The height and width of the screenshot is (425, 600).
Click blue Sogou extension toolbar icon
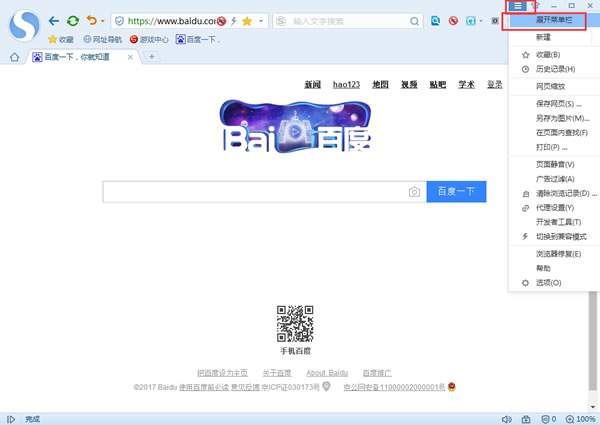435,21
